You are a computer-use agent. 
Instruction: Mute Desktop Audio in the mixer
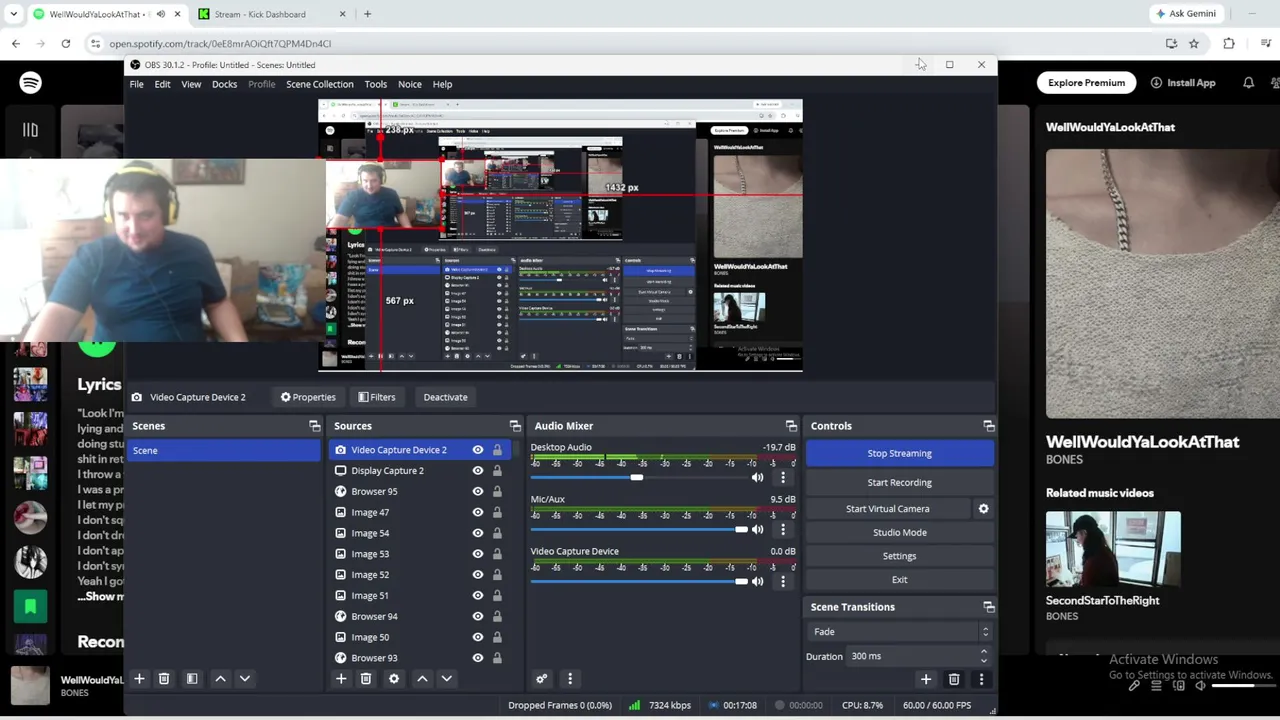[757, 478]
